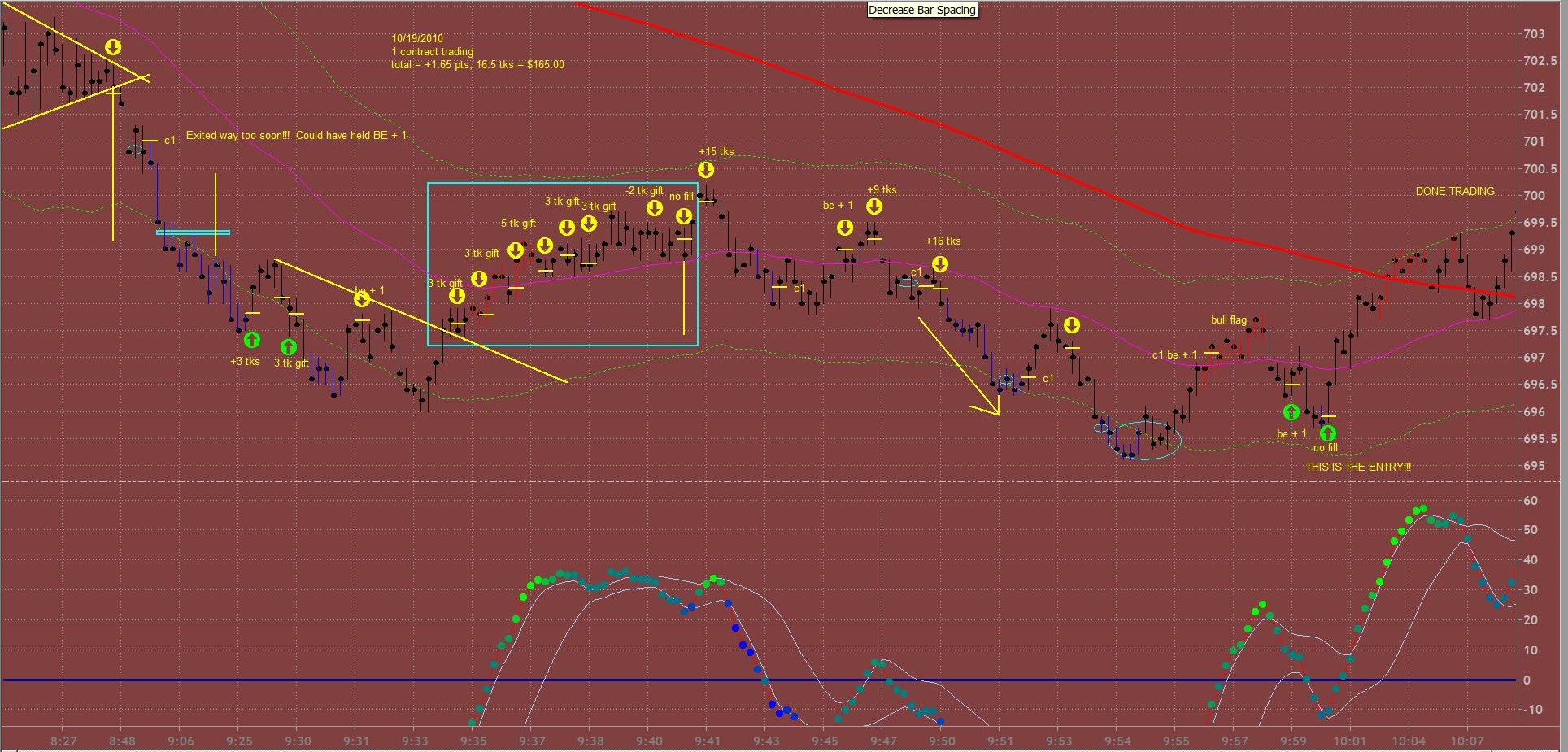This screenshot has height=752, width=1568.
Task: Select the green up arrow above '+3 tks'
Action: (x=252, y=339)
